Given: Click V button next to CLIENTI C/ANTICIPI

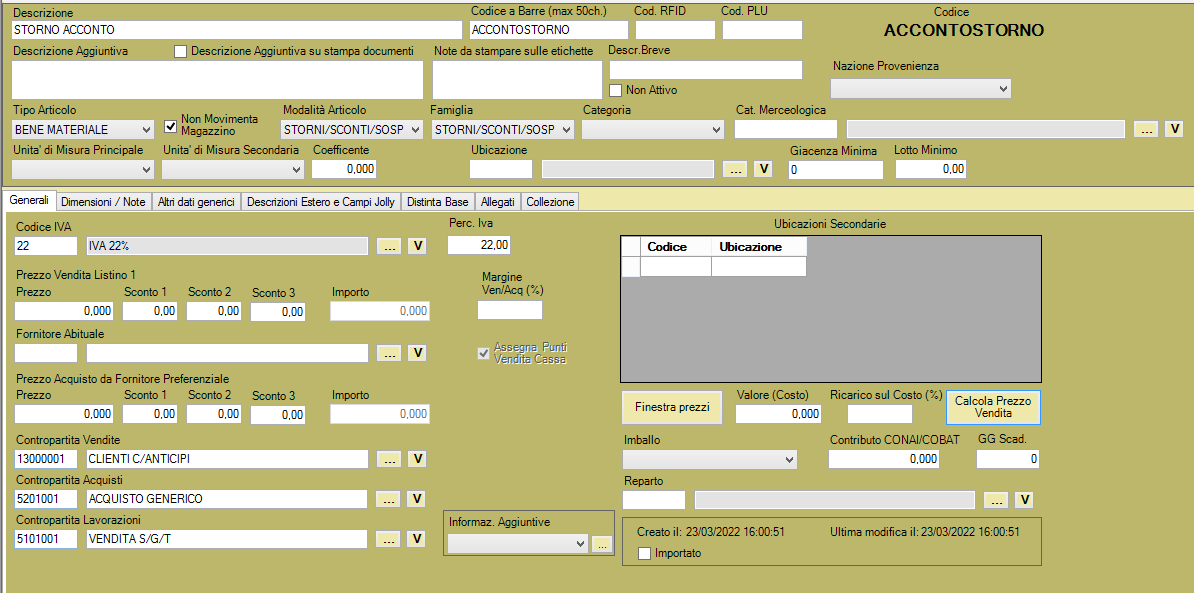Looking at the screenshot, I should [x=416, y=459].
